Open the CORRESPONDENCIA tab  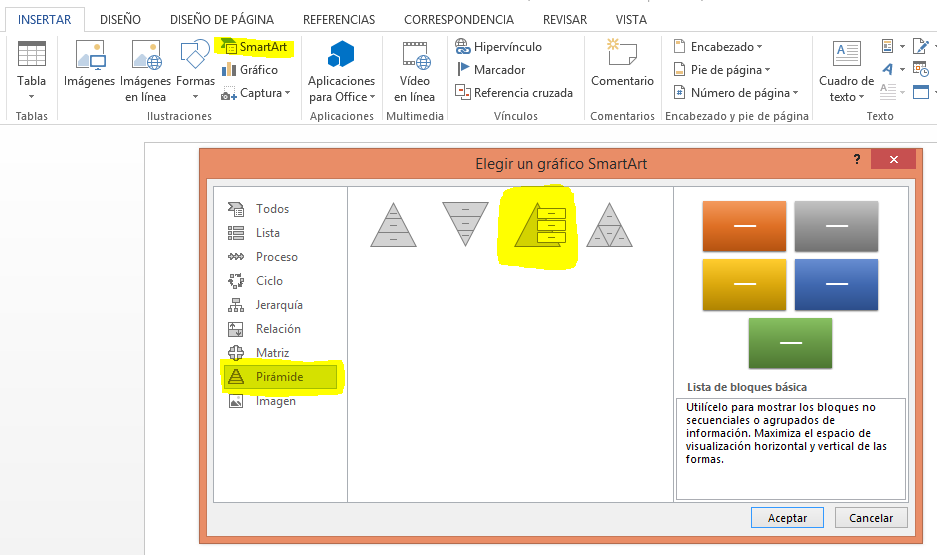pyautogui.click(x=459, y=20)
